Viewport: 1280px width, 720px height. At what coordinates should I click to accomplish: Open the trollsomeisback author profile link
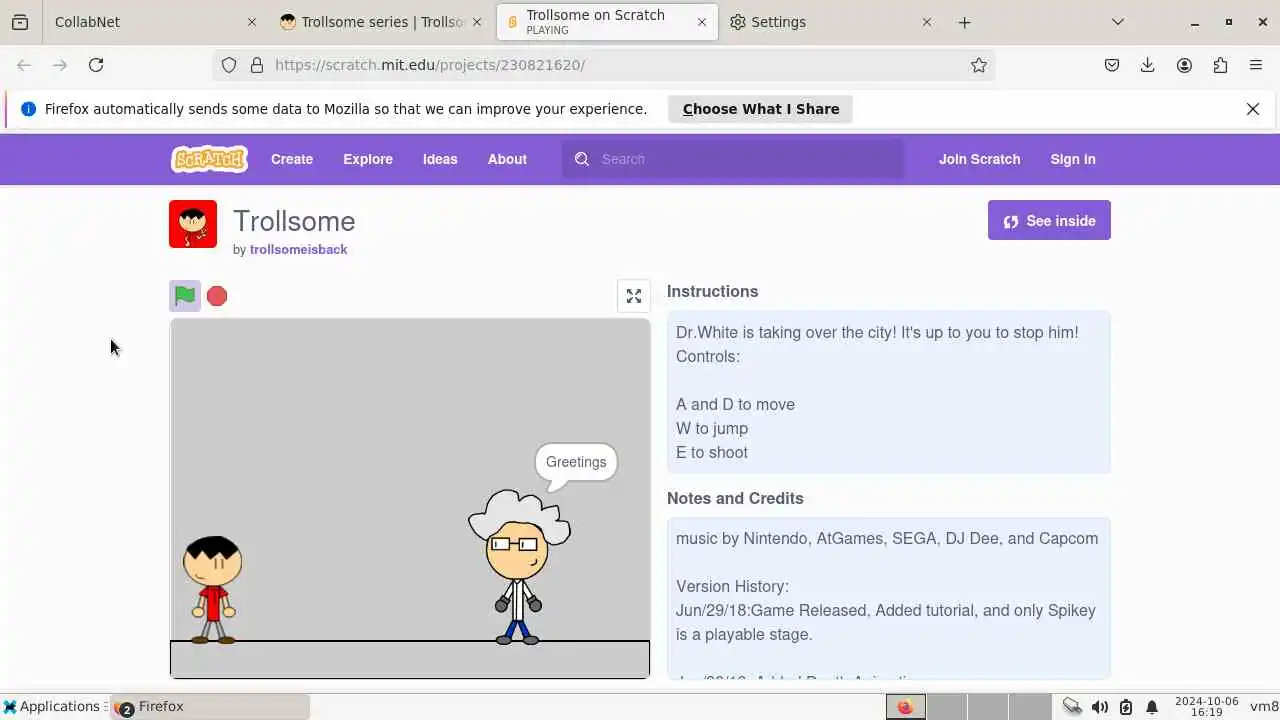pyautogui.click(x=298, y=249)
